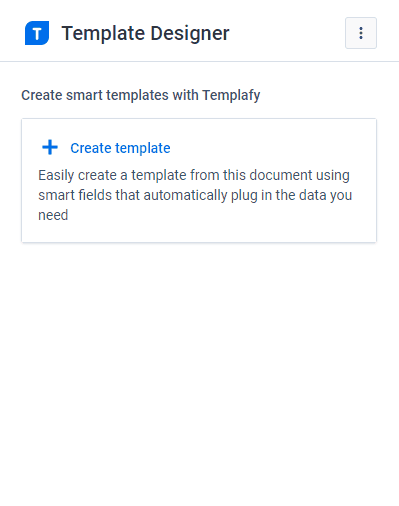The height and width of the screenshot is (506, 399).
Task: Open the vertical ellipsis dropdown in header
Action: (361, 33)
